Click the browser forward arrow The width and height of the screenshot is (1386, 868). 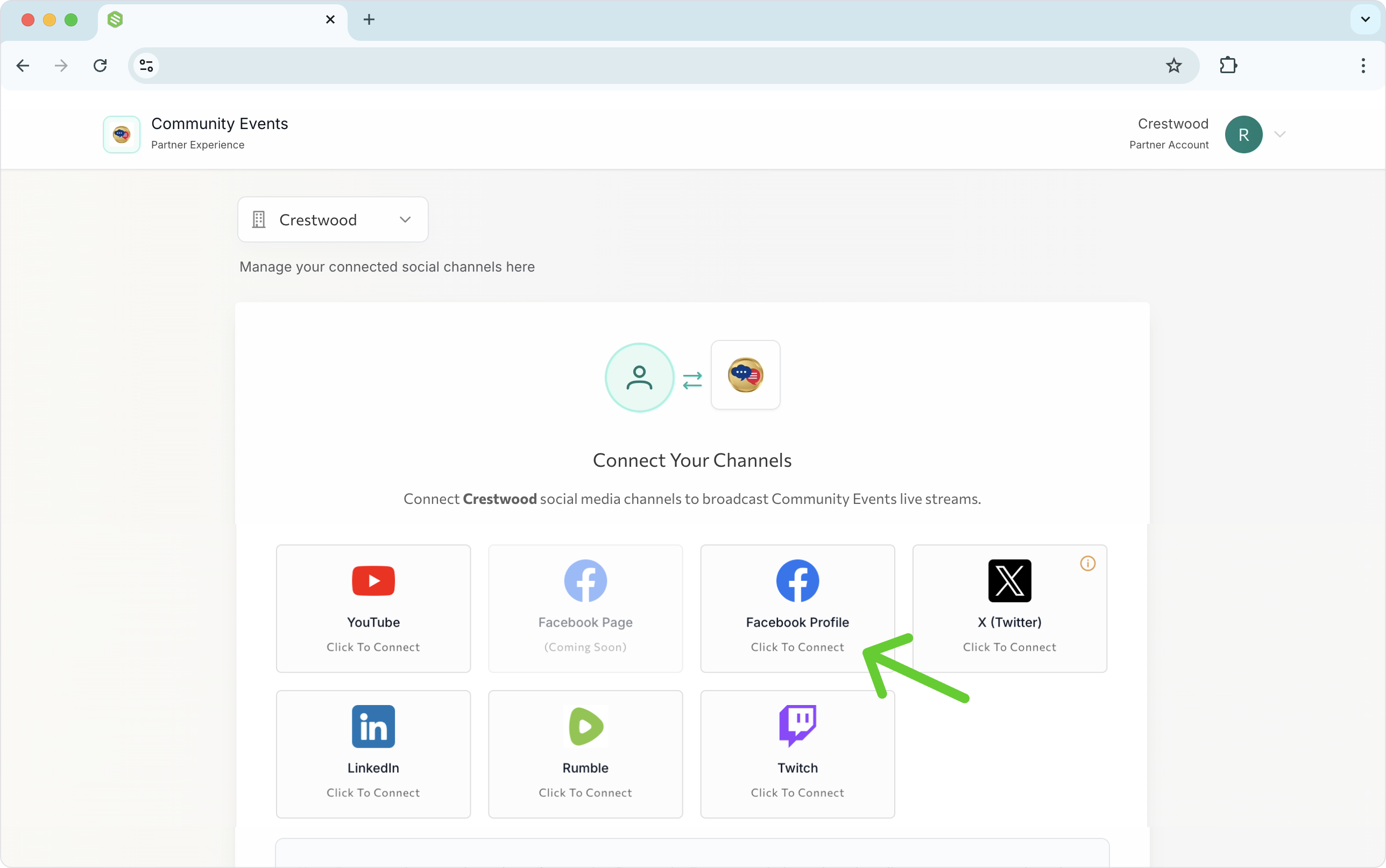click(x=61, y=66)
